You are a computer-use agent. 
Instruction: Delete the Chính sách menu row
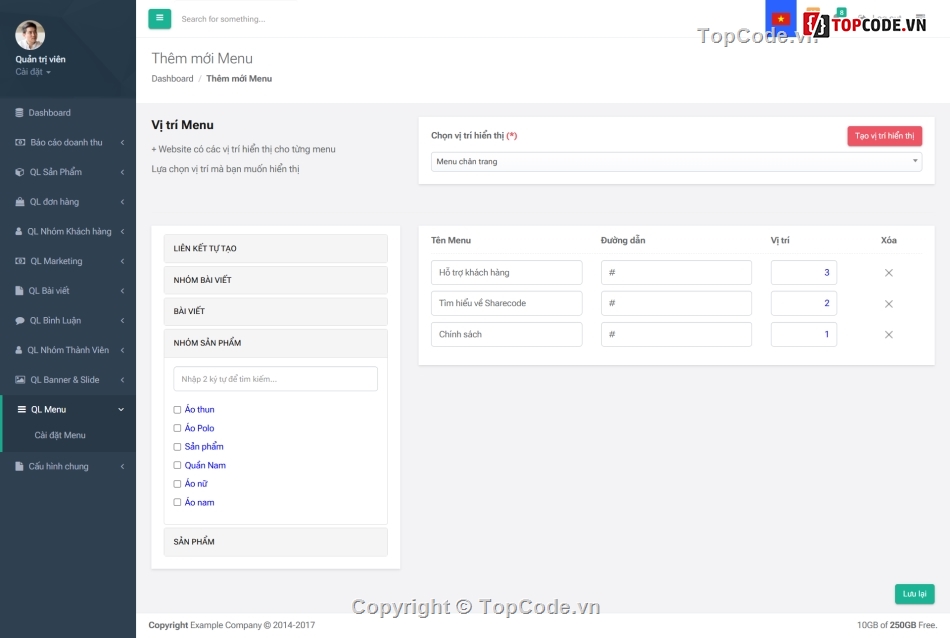888,334
